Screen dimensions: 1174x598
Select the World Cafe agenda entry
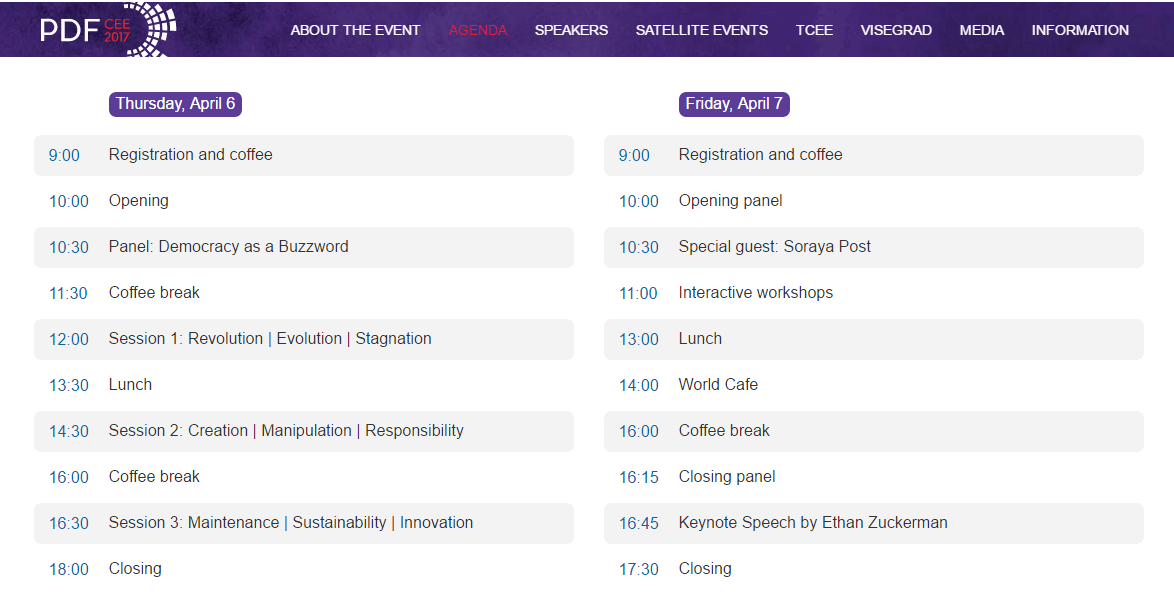(718, 385)
